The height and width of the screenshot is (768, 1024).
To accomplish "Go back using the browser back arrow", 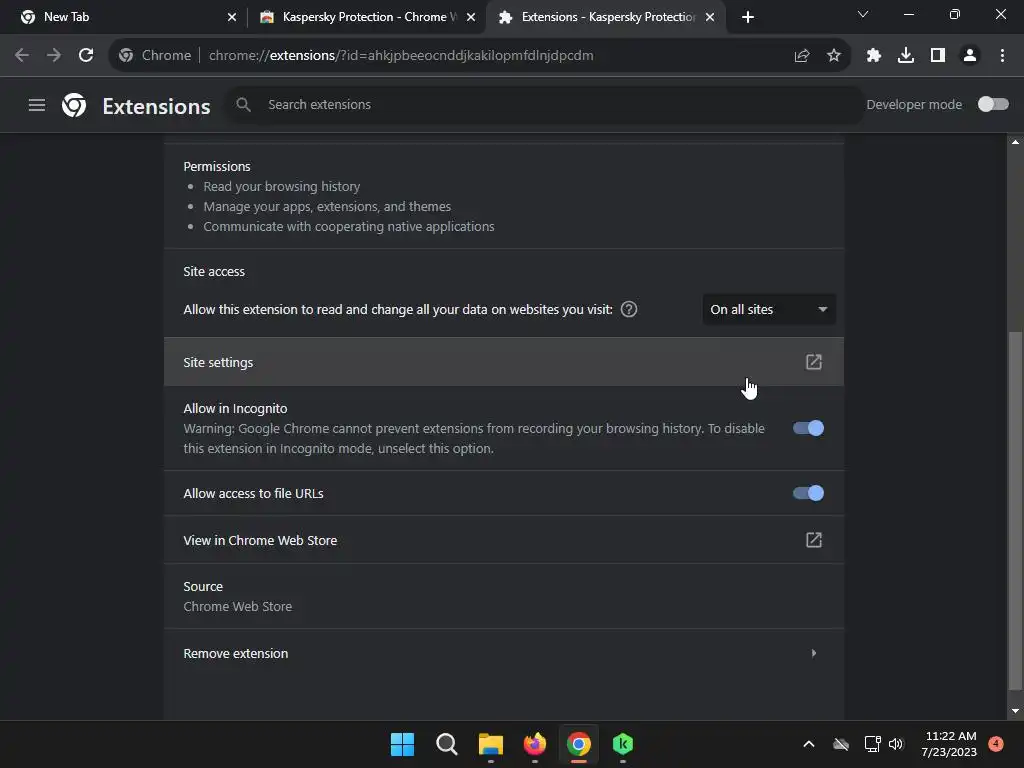I will click(x=22, y=56).
